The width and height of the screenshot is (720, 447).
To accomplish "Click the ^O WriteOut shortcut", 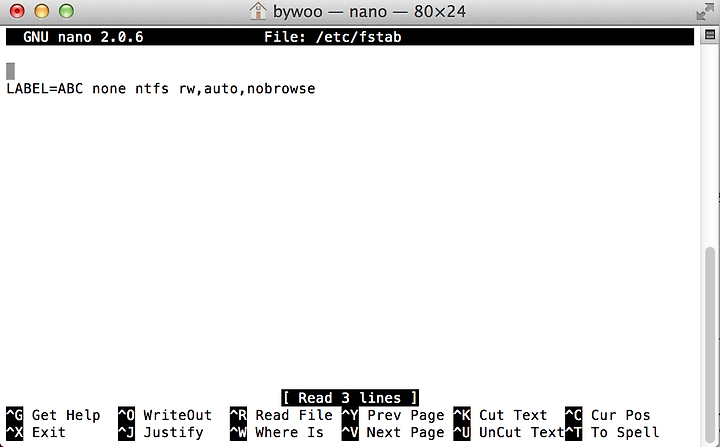I will [165, 415].
